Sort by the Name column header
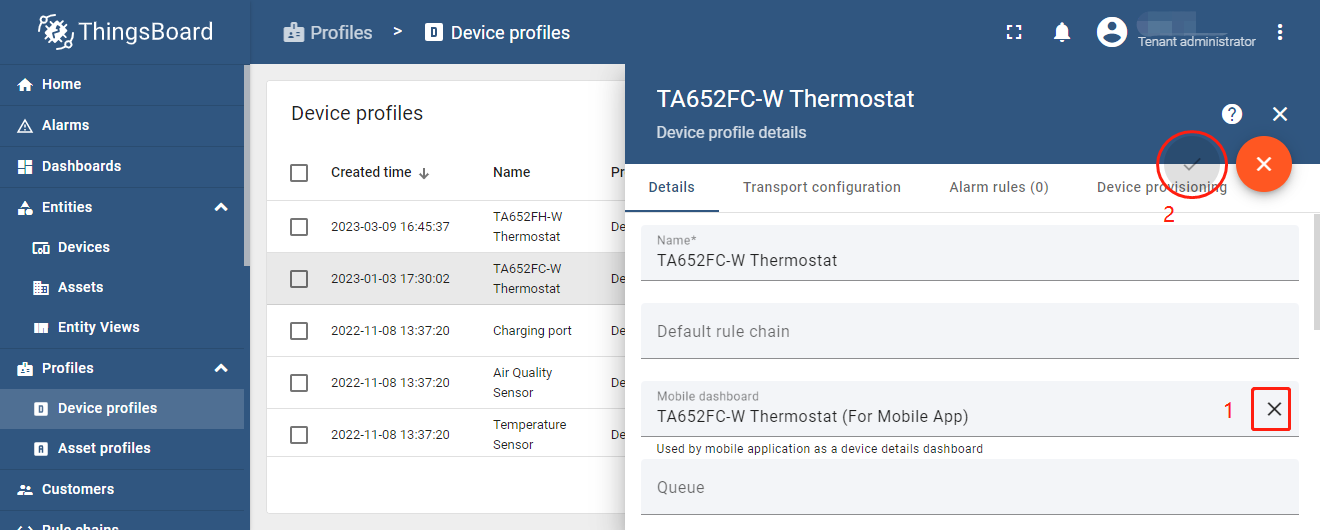 pyautogui.click(x=511, y=172)
